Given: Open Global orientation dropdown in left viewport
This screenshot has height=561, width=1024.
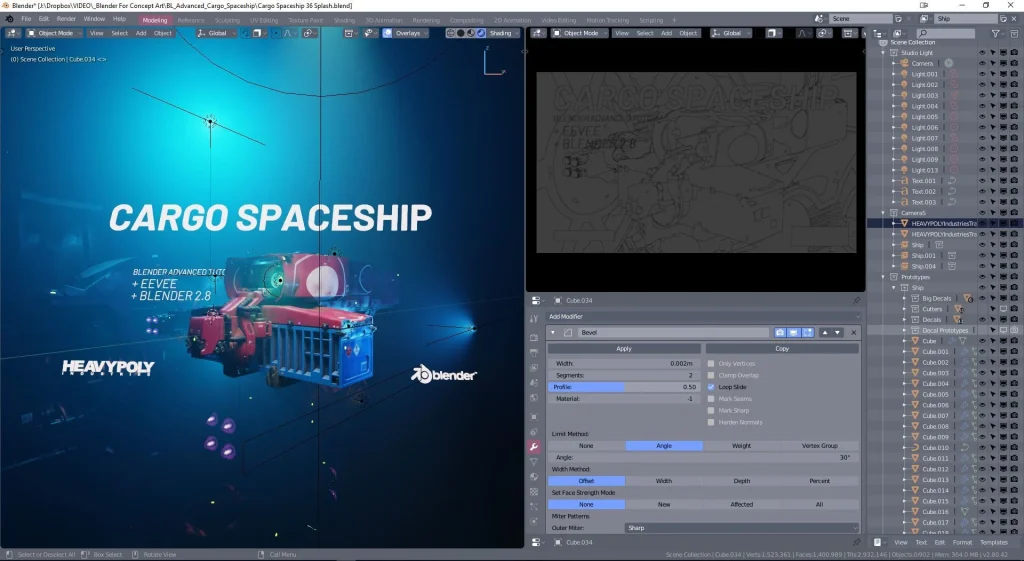Looking at the screenshot, I should (x=216, y=33).
